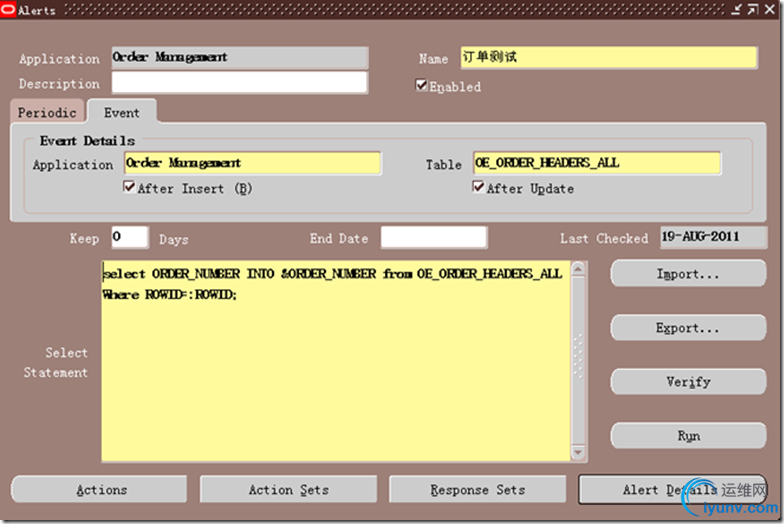
Task: Click the scroll up arrow of statement area
Action: pos(578,269)
